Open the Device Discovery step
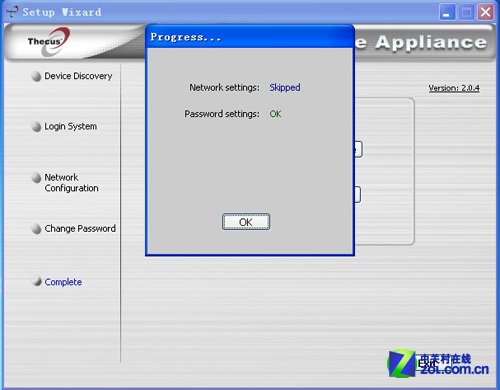The image size is (500, 390). 78,76
